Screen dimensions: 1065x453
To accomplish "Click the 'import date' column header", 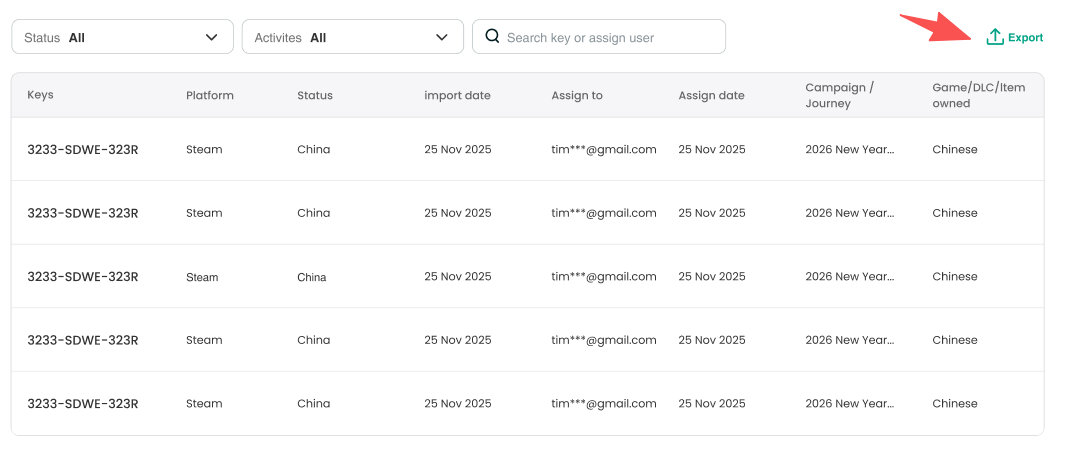I will 457,95.
